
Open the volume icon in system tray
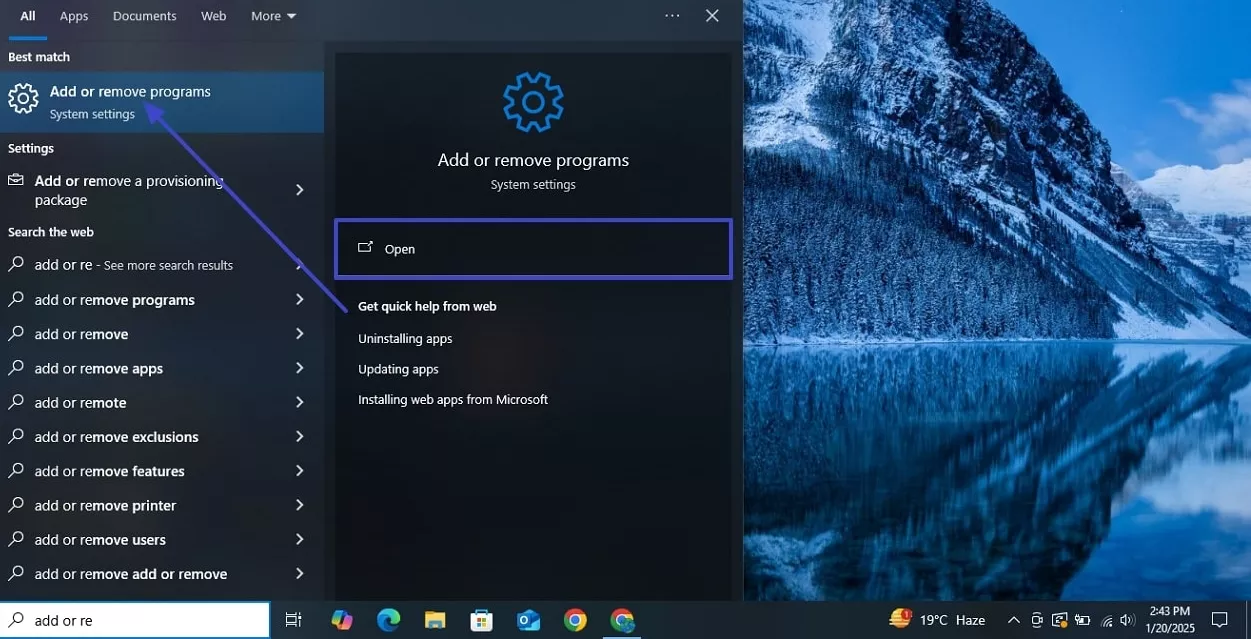[x=1128, y=620]
